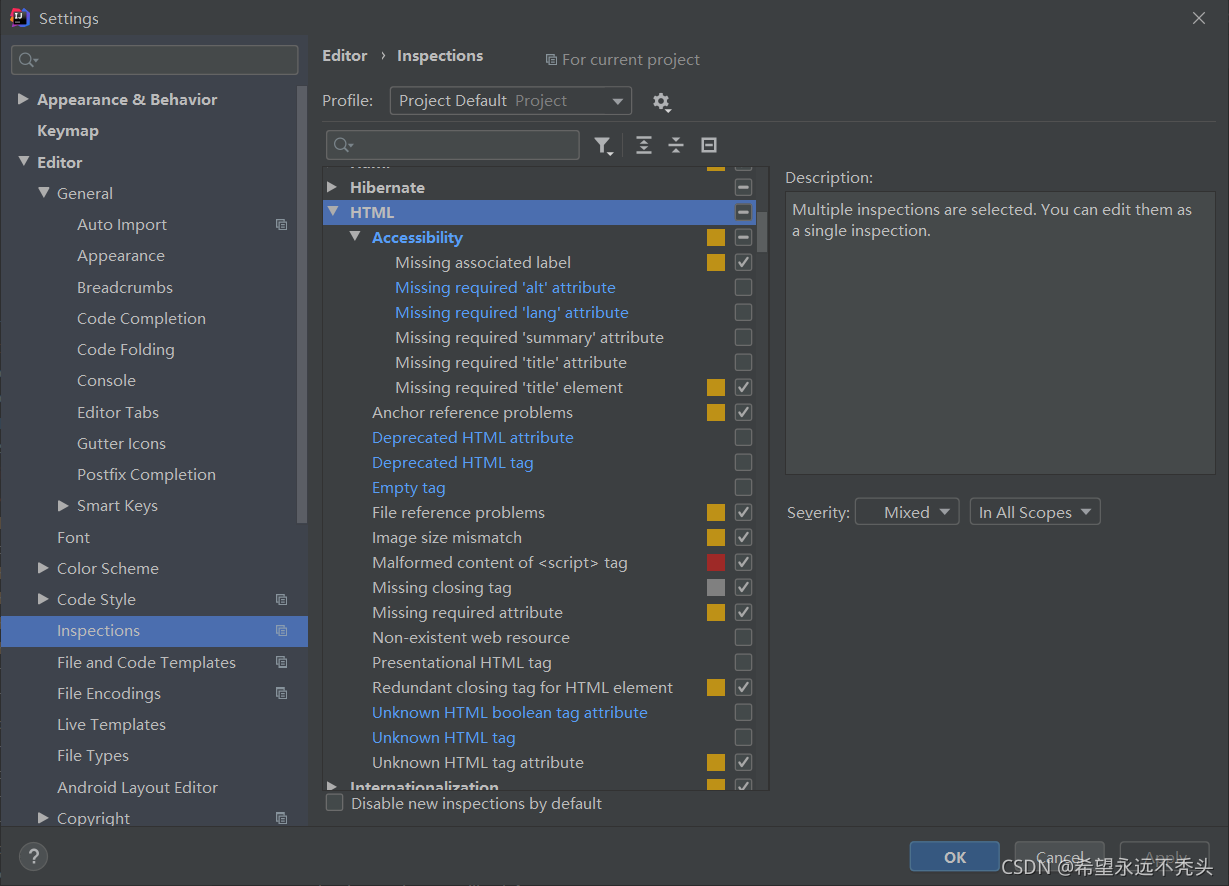The image size is (1229, 886).
Task: Expand the Hibernate inspections group
Action: pos(332,187)
